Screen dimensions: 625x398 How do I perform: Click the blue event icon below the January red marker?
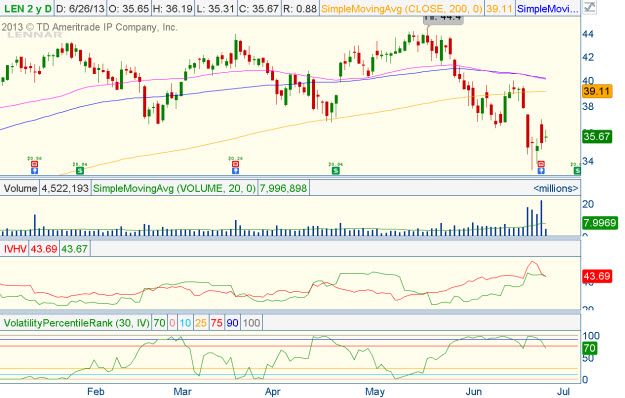pos(35,171)
